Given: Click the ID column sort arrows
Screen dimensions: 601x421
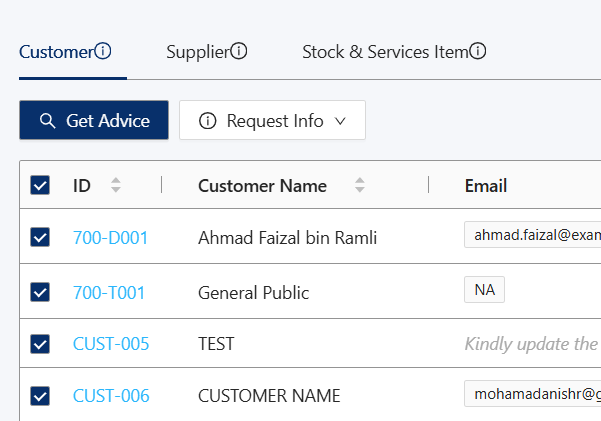Looking at the screenshot, I should click(116, 185).
